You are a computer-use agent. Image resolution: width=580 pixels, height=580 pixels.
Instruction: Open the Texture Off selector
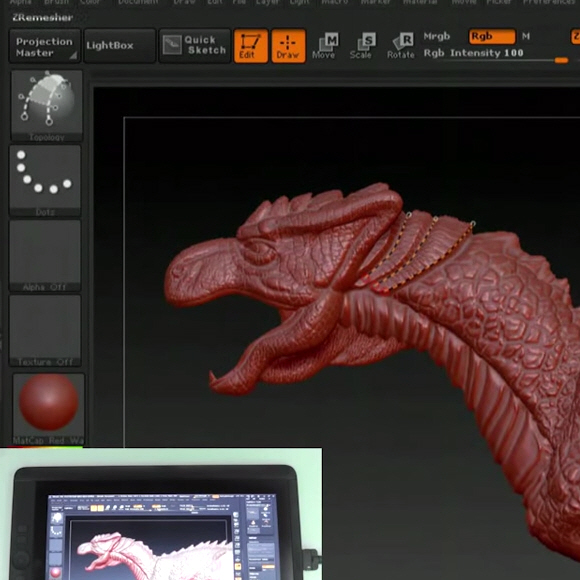(x=45, y=330)
